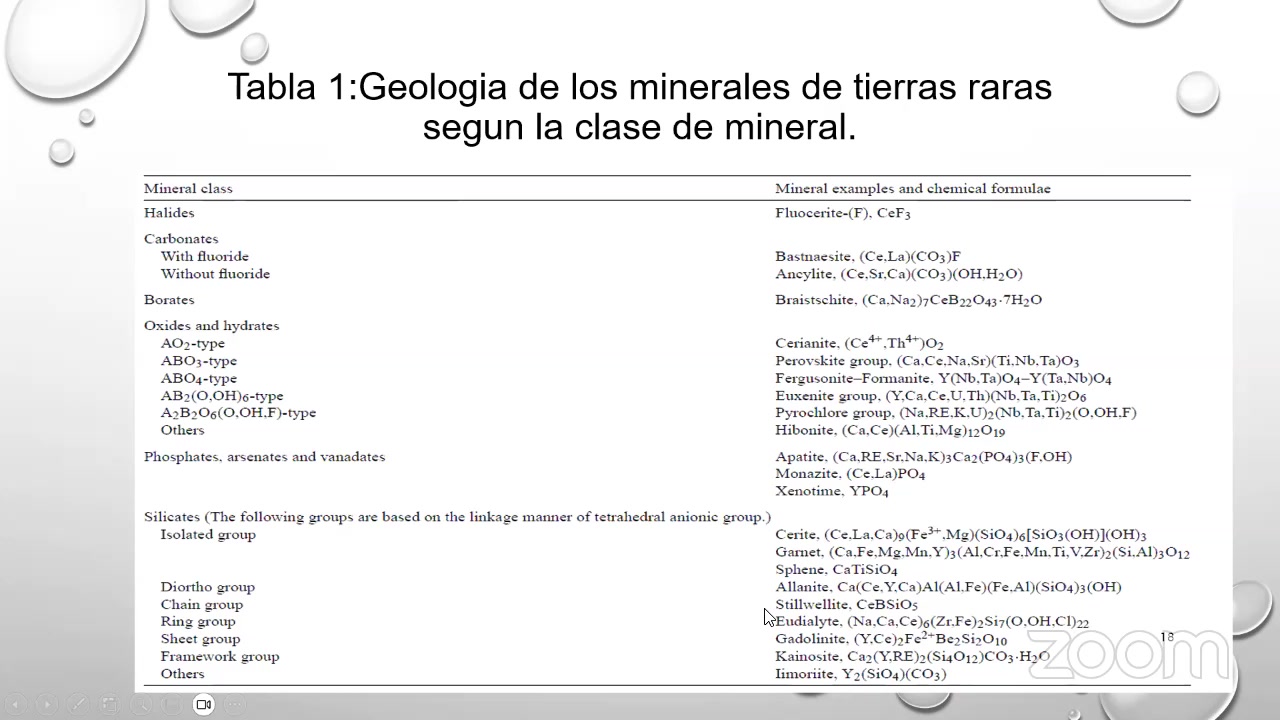Click 'Others' under Silicates

[182, 674]
